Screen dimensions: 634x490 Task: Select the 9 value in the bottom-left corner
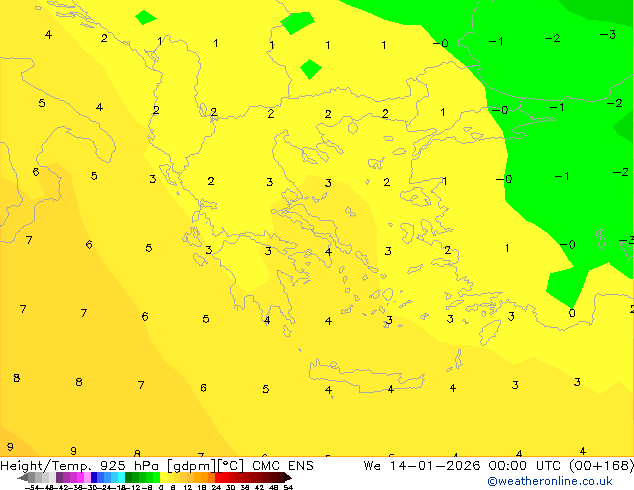click(x=10, y=447)
